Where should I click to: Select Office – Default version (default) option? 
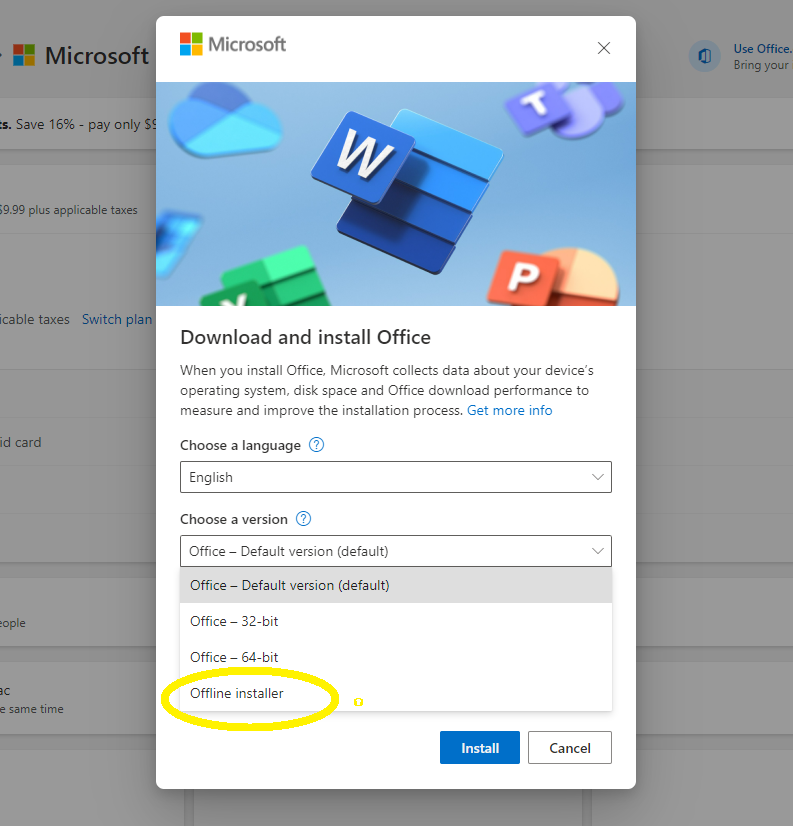point(396,585)
